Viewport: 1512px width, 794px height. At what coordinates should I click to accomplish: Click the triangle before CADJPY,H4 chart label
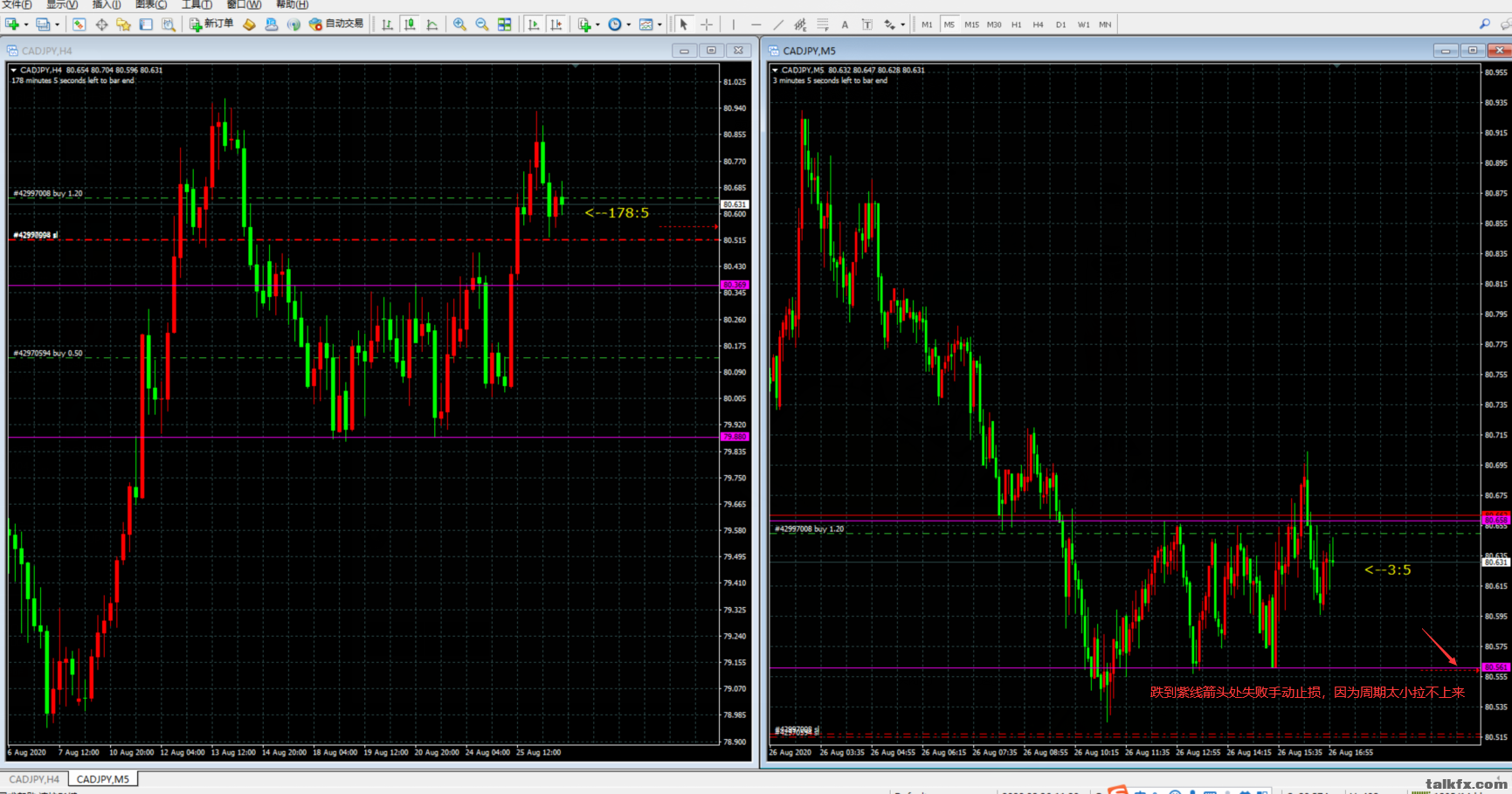coord(15,70)
